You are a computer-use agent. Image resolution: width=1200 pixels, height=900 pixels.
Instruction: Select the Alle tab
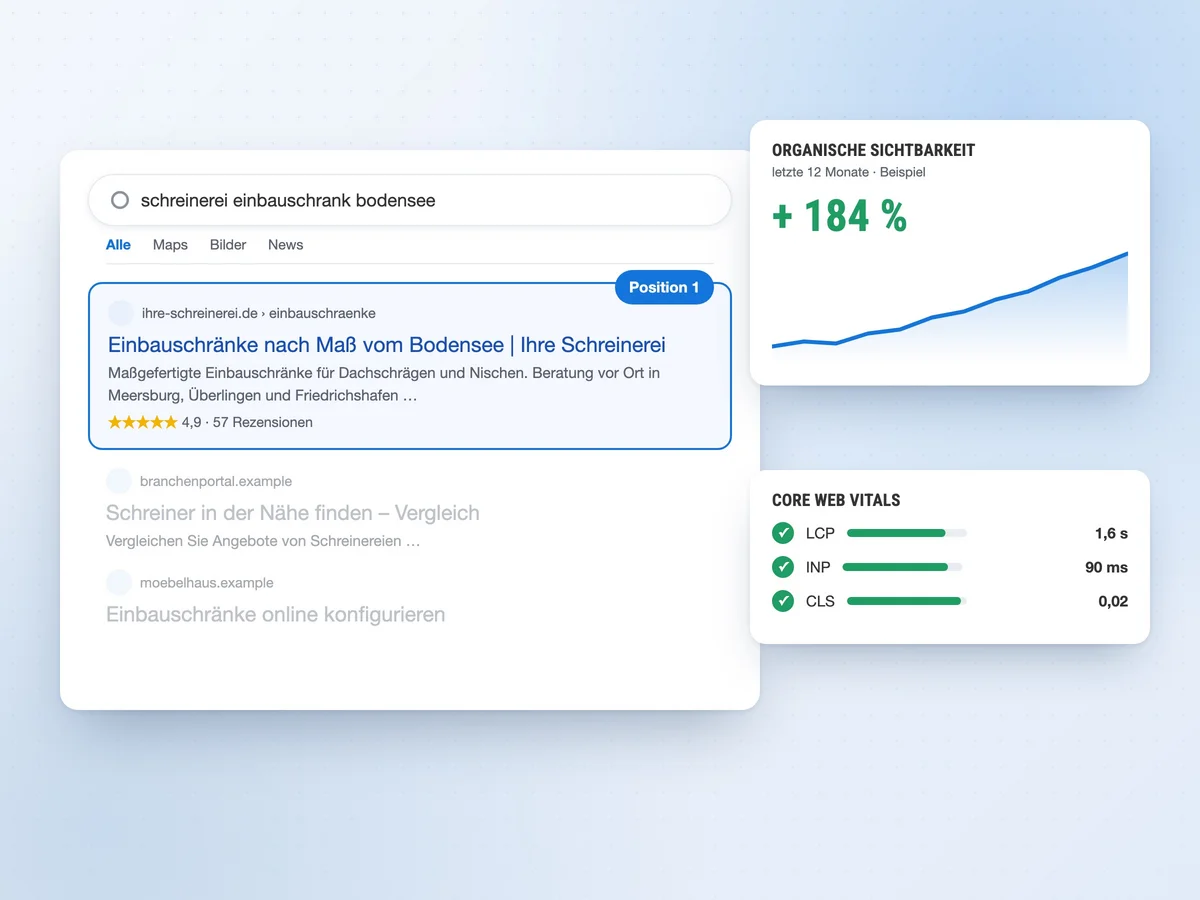coord(118,245)
